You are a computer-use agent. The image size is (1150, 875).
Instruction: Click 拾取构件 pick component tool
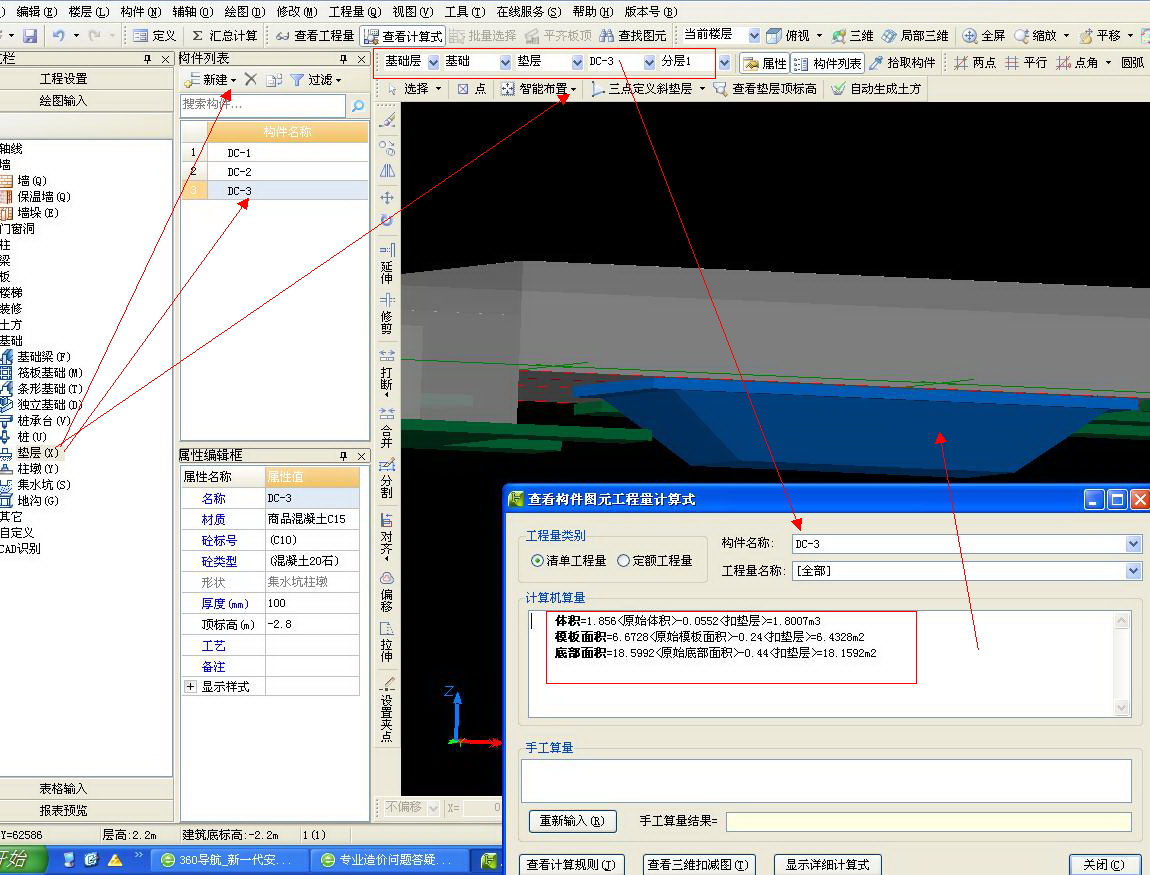pos(901,63)
